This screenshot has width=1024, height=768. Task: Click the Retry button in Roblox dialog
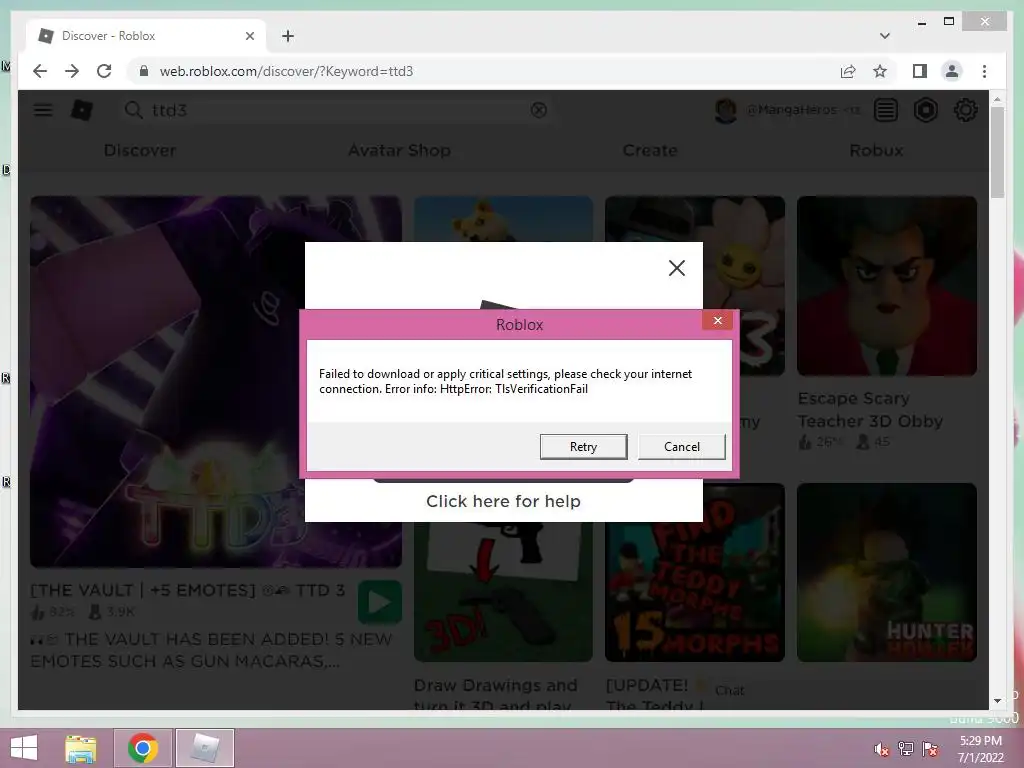coord(583,447)
